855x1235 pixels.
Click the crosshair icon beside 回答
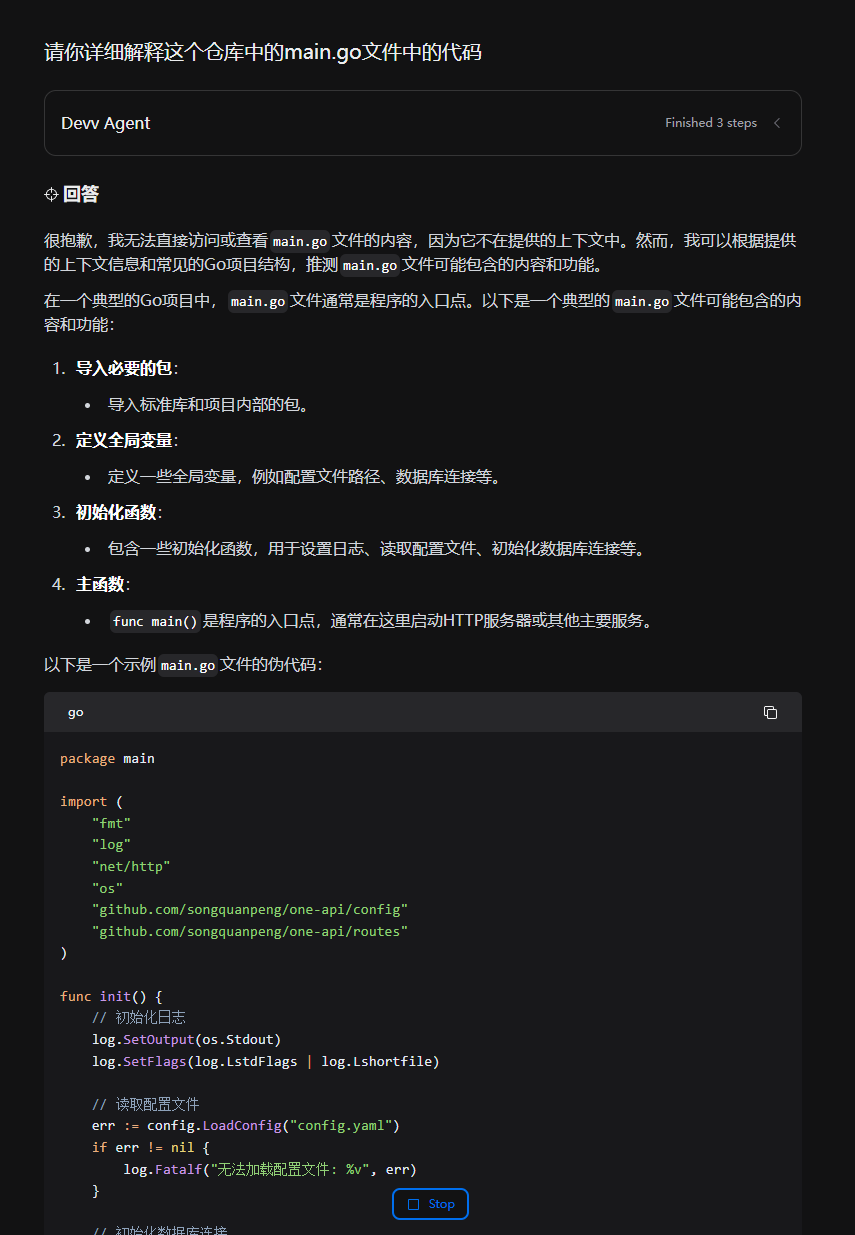click(51, 194)
